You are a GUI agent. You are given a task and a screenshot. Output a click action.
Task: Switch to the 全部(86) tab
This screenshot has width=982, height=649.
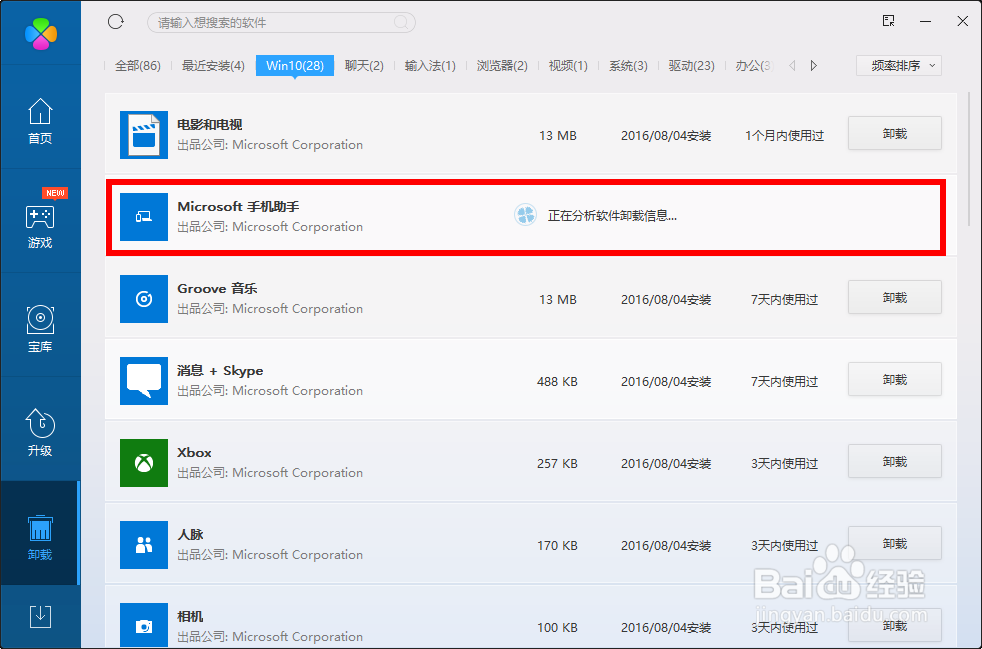pyautogui.click(x=138, y=65)
